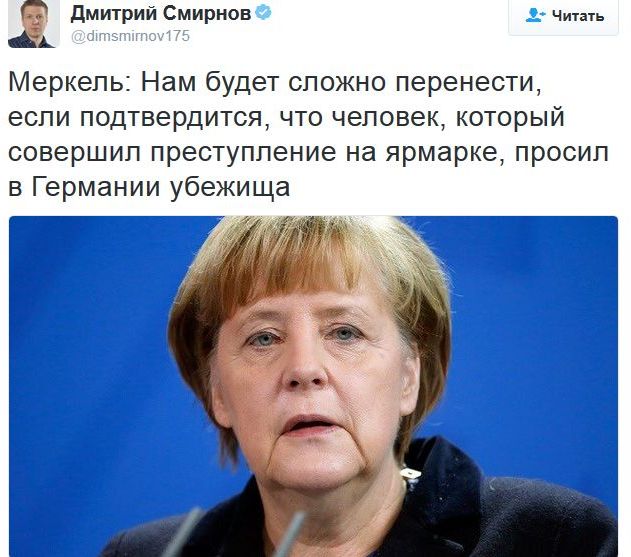Open the attached photo of the woman
631x557 pixels.
click(313, 386)
